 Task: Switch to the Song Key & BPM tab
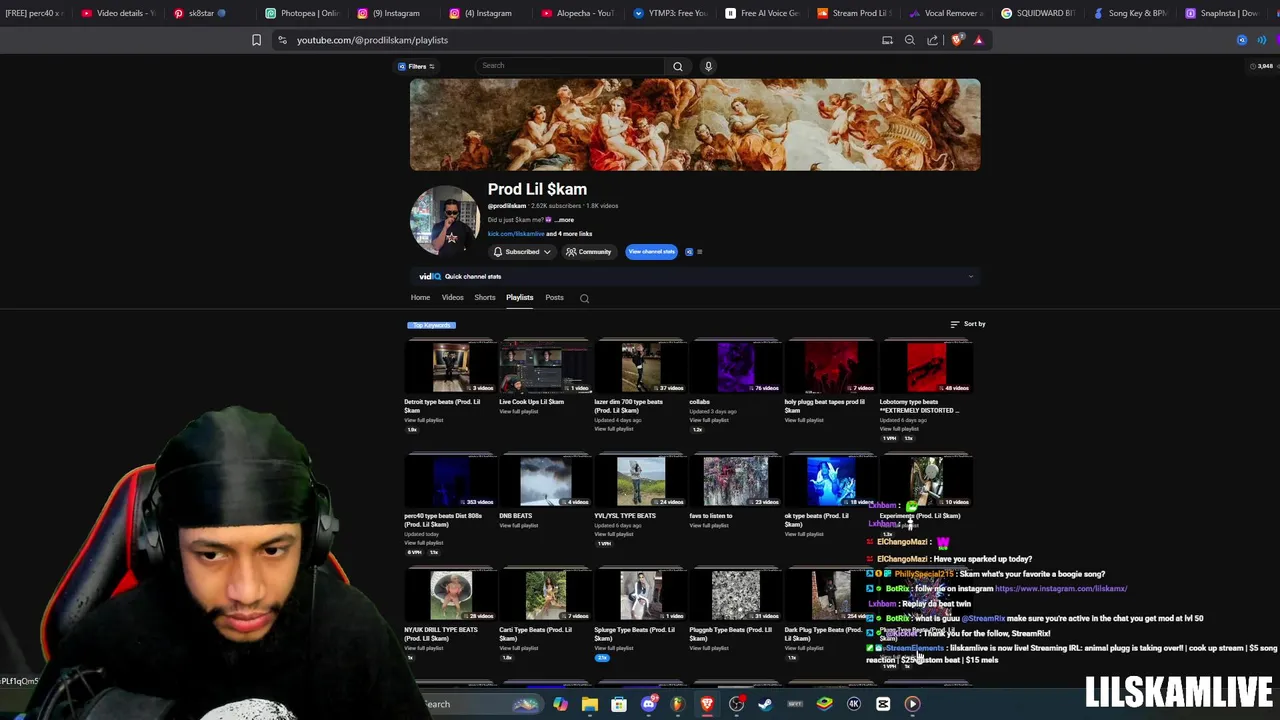pyautogui.click(x=1130, y=13)
